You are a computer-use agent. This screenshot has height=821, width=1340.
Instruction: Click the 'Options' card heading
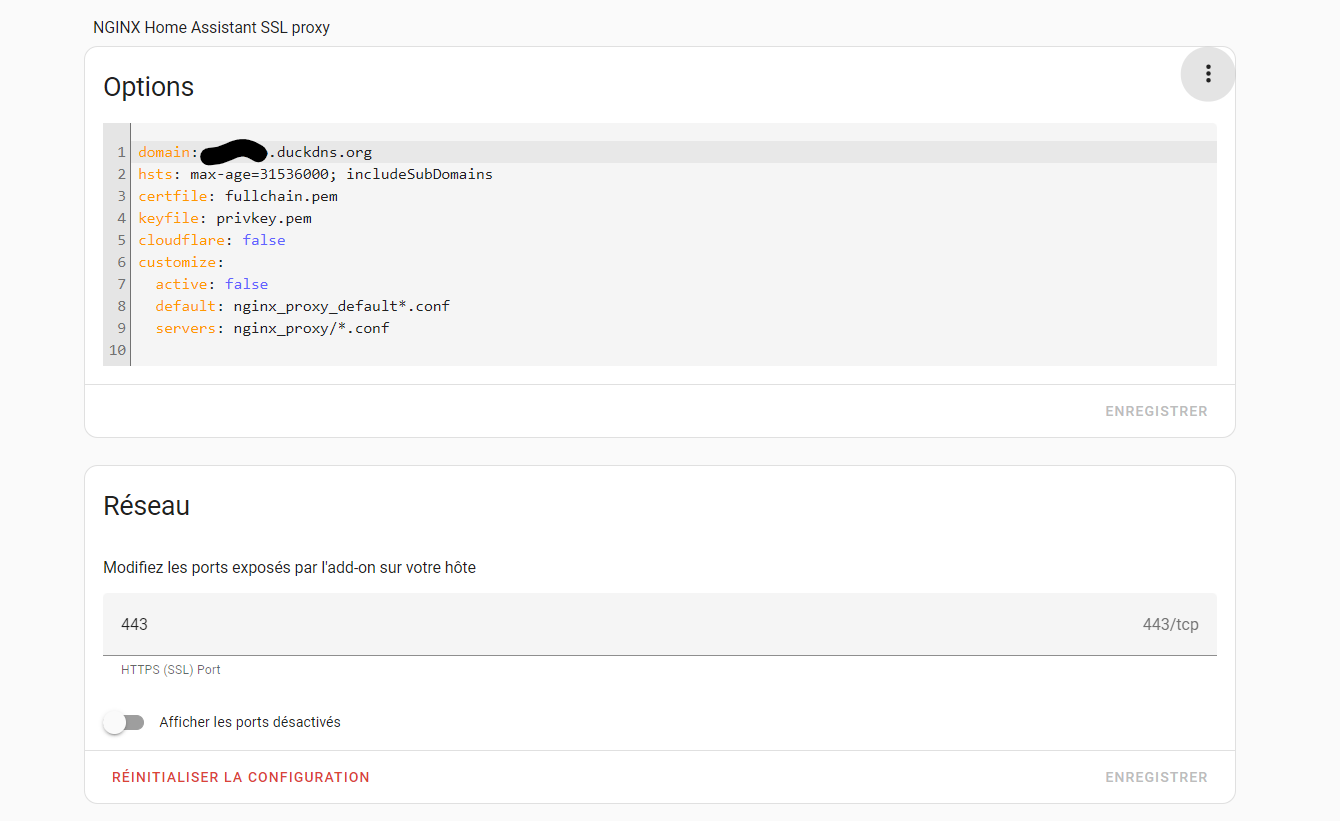coord(149,87)
